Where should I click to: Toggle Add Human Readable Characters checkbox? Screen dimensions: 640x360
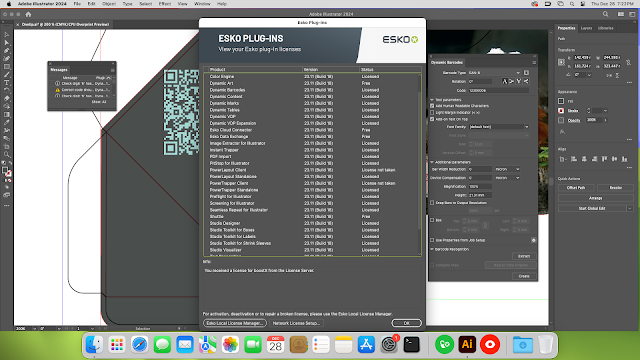432,106
